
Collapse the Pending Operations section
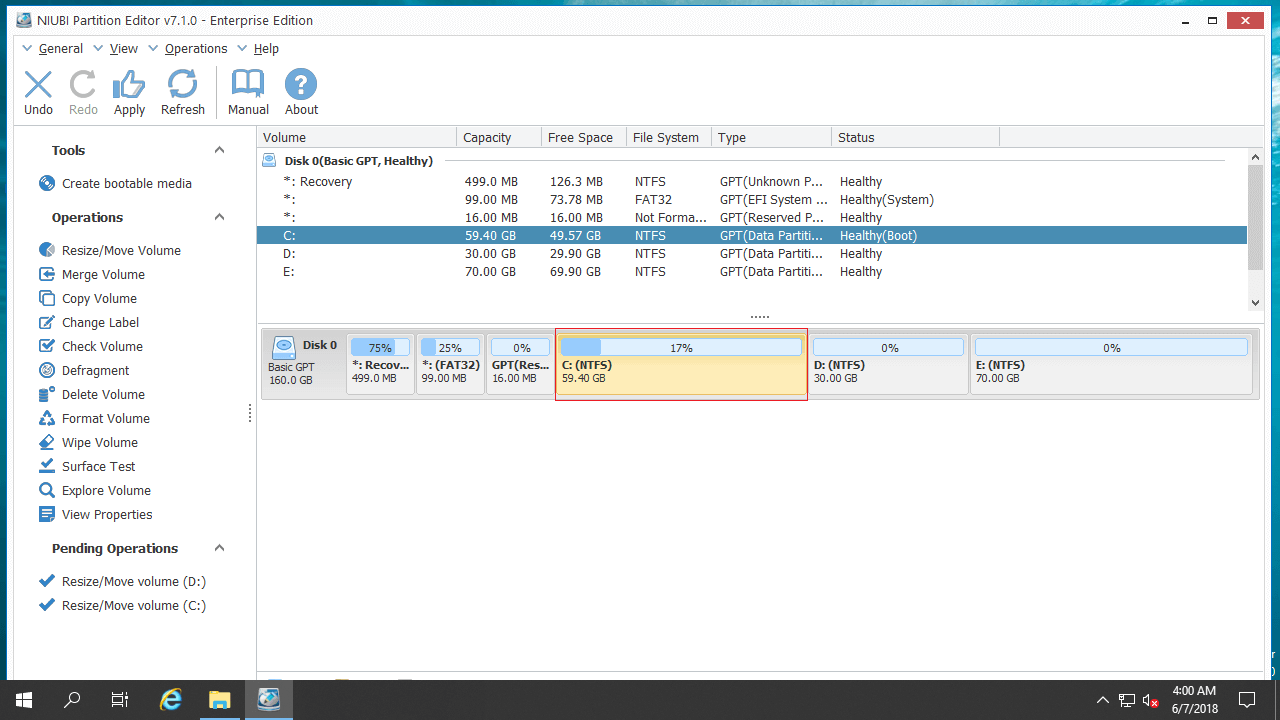(220, 548)
